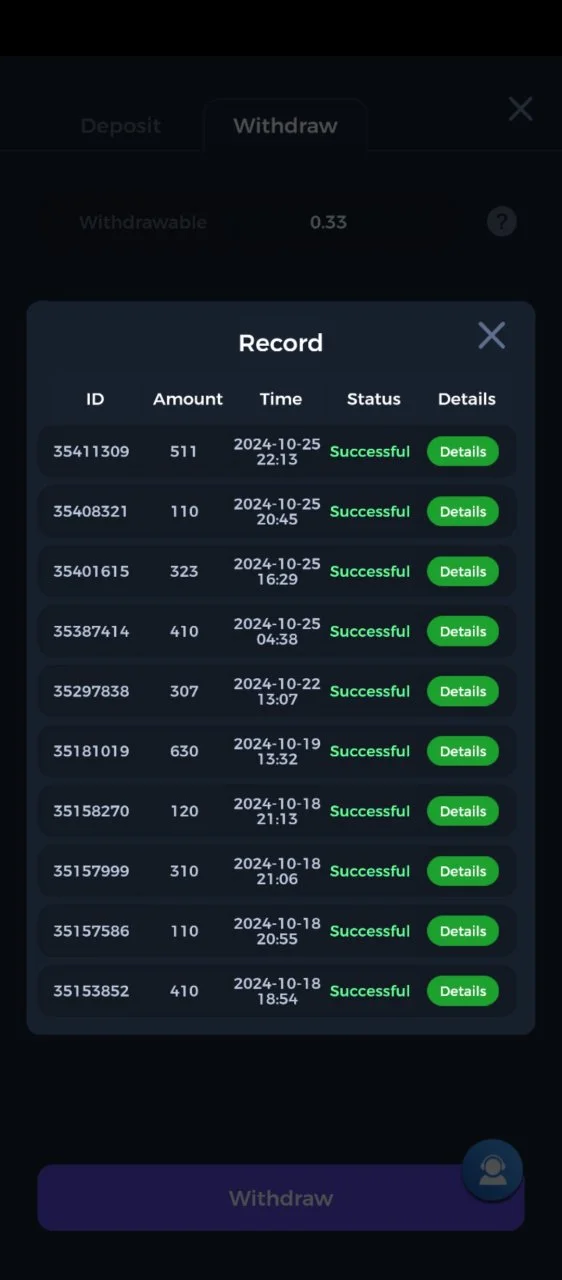View Details for record 35157586
The width and height of the screenshot is (562, 1280).
coord(463,931)
